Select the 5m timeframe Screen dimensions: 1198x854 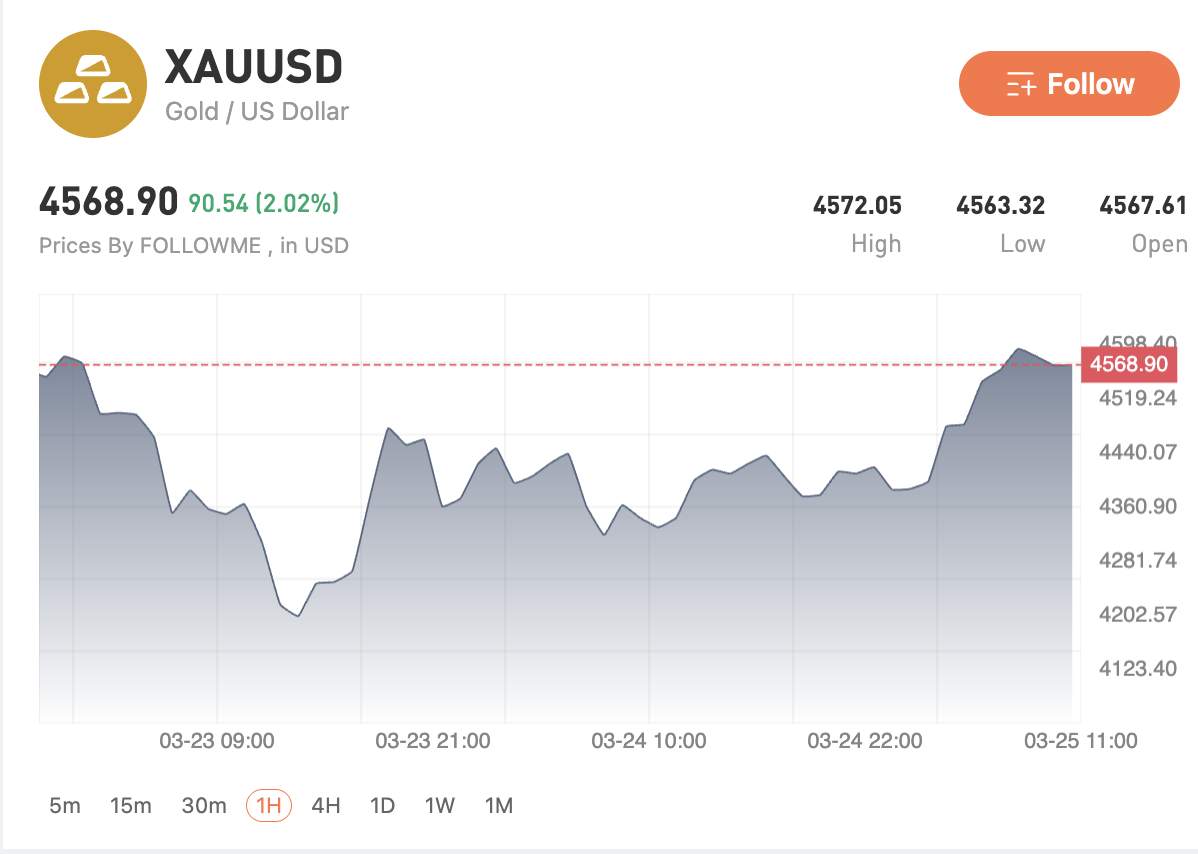[63, 805]
